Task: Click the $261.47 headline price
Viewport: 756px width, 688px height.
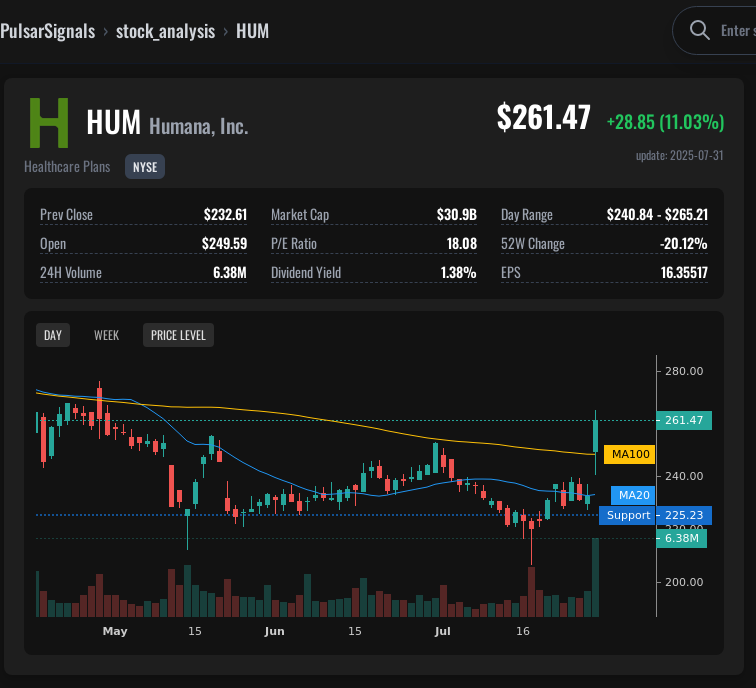Action: click(x=543, y=117)
